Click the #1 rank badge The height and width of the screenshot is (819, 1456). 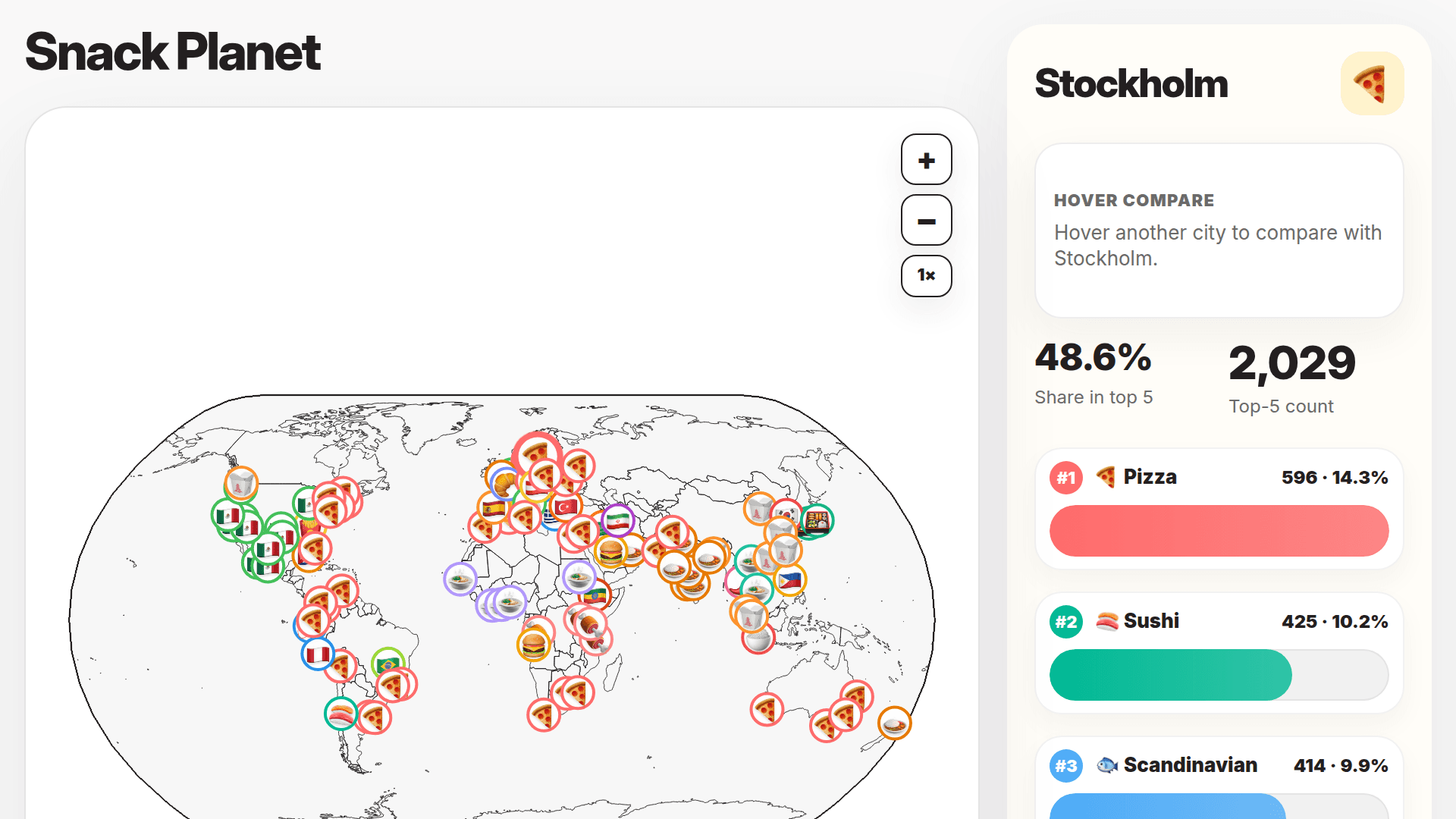pos(1066,478)
